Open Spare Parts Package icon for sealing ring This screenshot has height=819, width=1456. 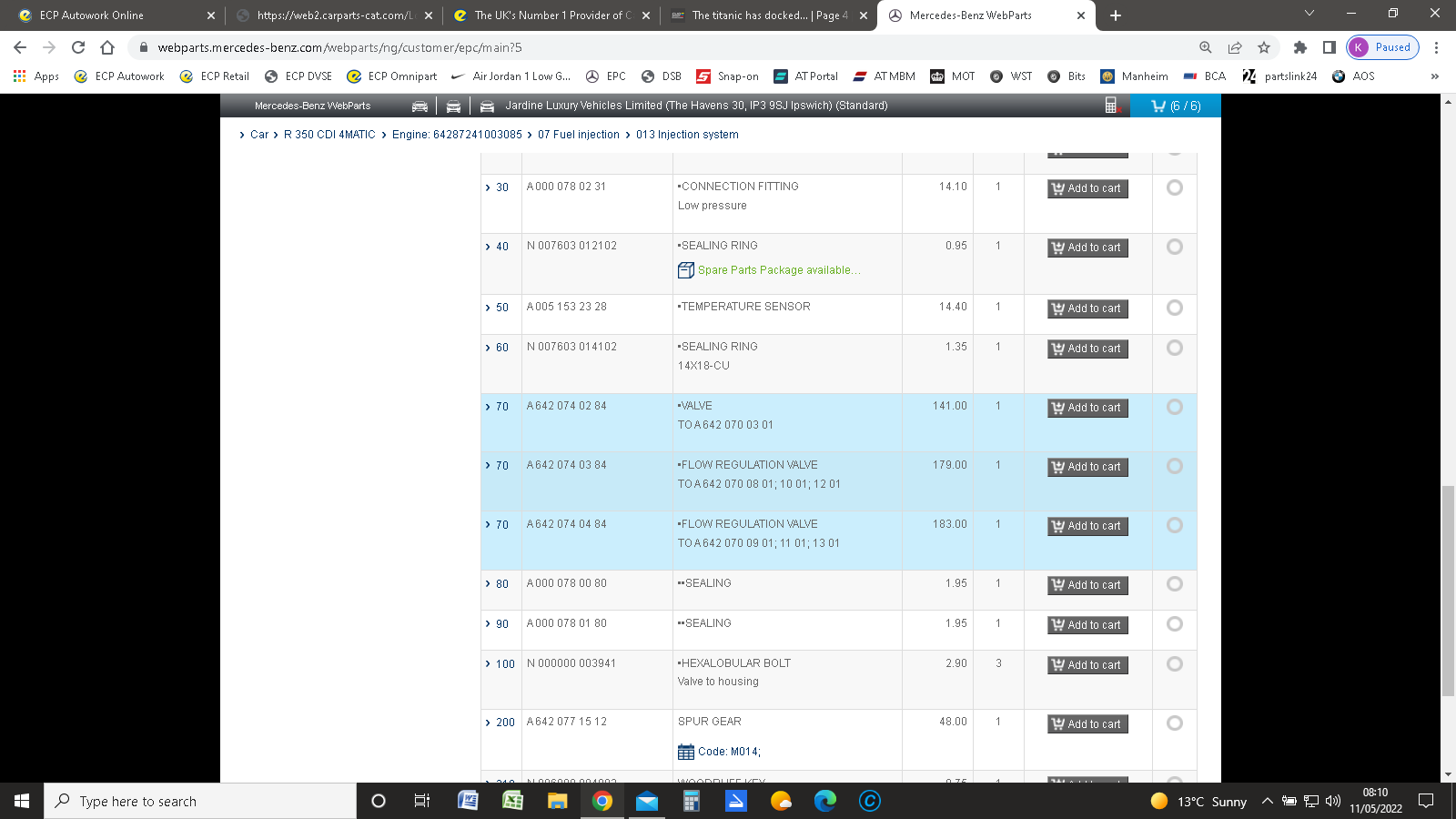pyautogui.click(x=686, y=270)
